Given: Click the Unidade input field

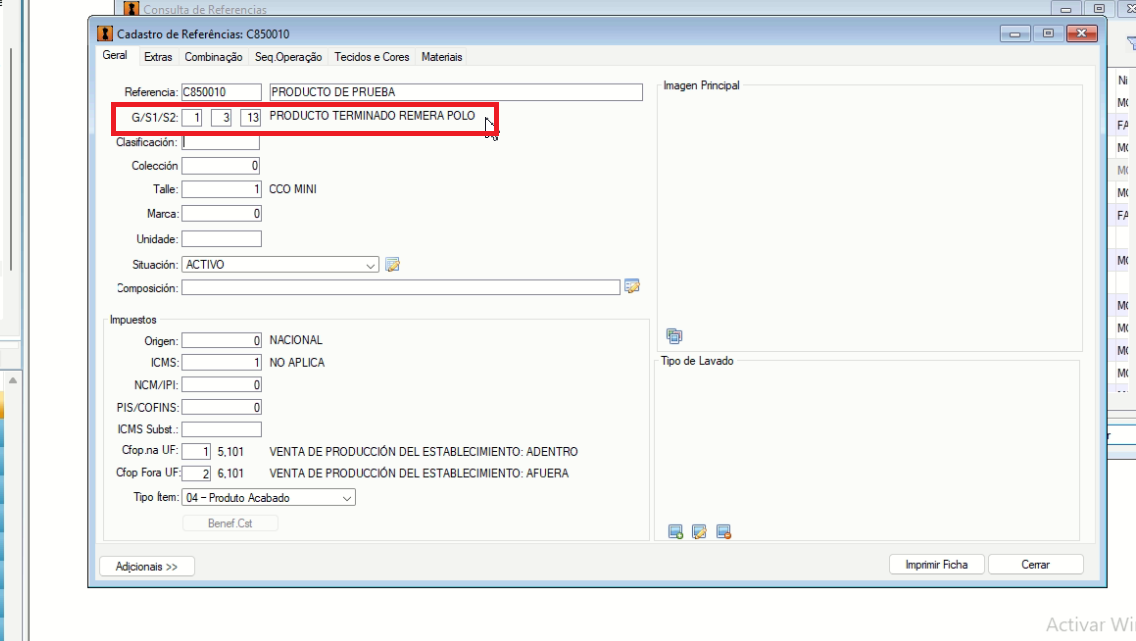Looking at the screenshot, I should [x=222, y=238].
